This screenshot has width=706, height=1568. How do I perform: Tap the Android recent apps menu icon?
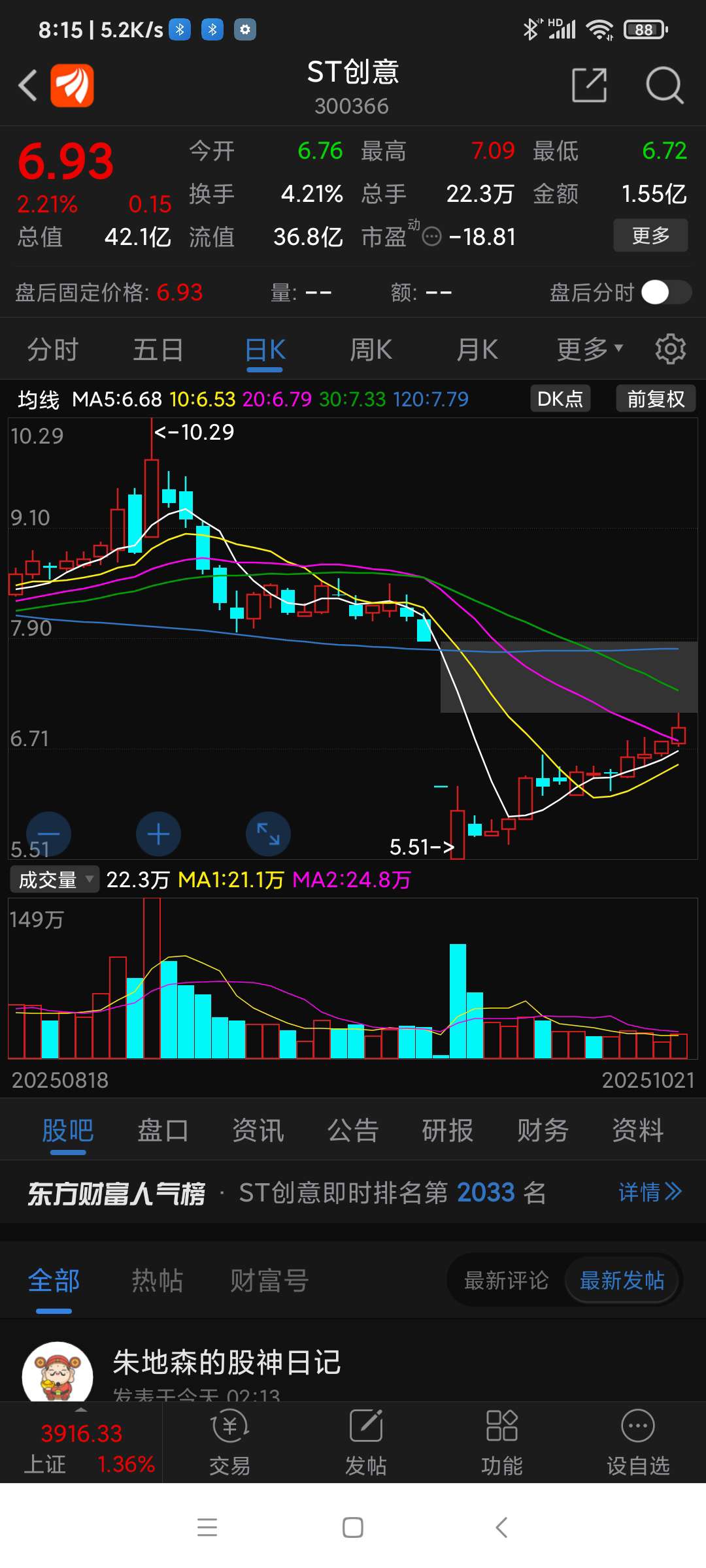point(207,1527)
